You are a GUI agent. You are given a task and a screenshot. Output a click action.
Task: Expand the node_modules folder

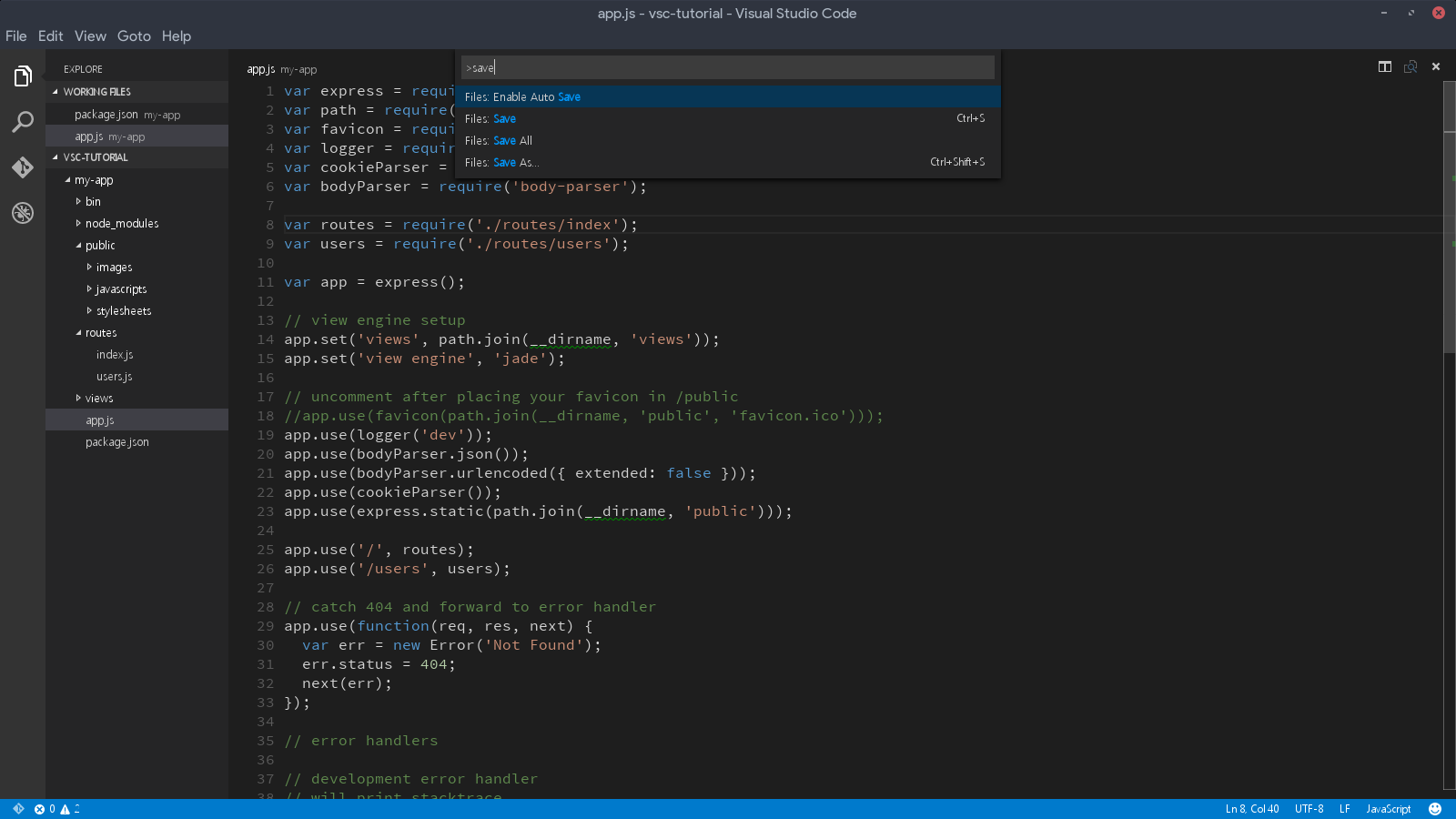(x=136, y=224)
